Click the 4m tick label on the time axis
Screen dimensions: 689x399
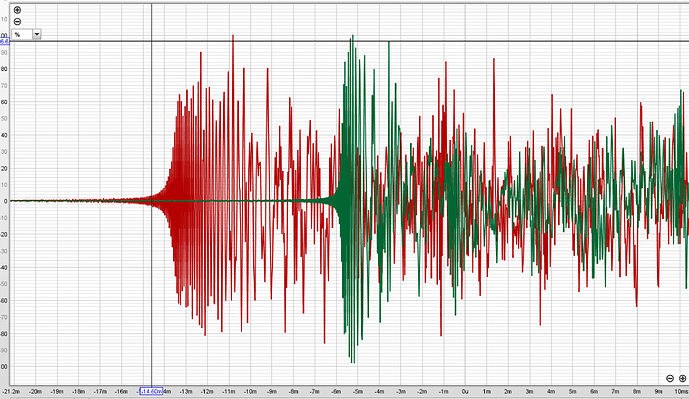coord(551,392)
